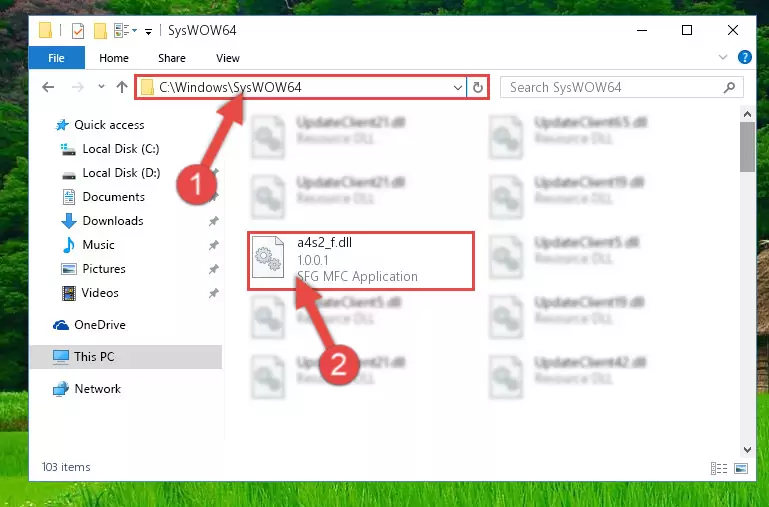Select Network in the navigation pane
The image size is (769, 507).
click(x=98, y=389)
